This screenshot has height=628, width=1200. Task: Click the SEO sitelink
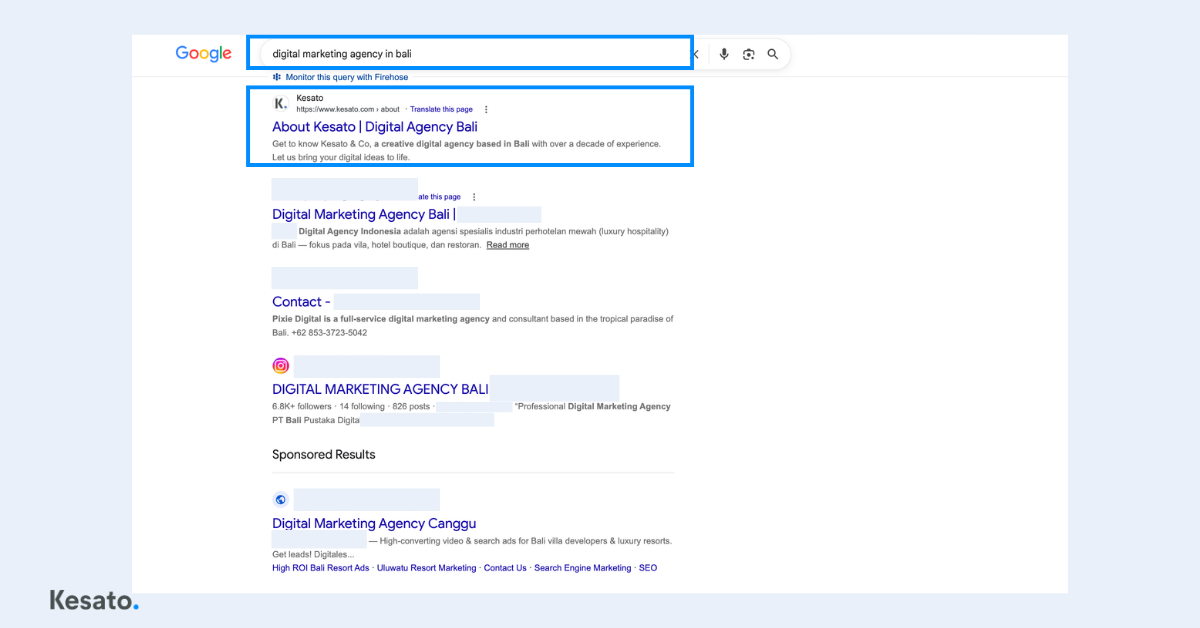point(648,568)
